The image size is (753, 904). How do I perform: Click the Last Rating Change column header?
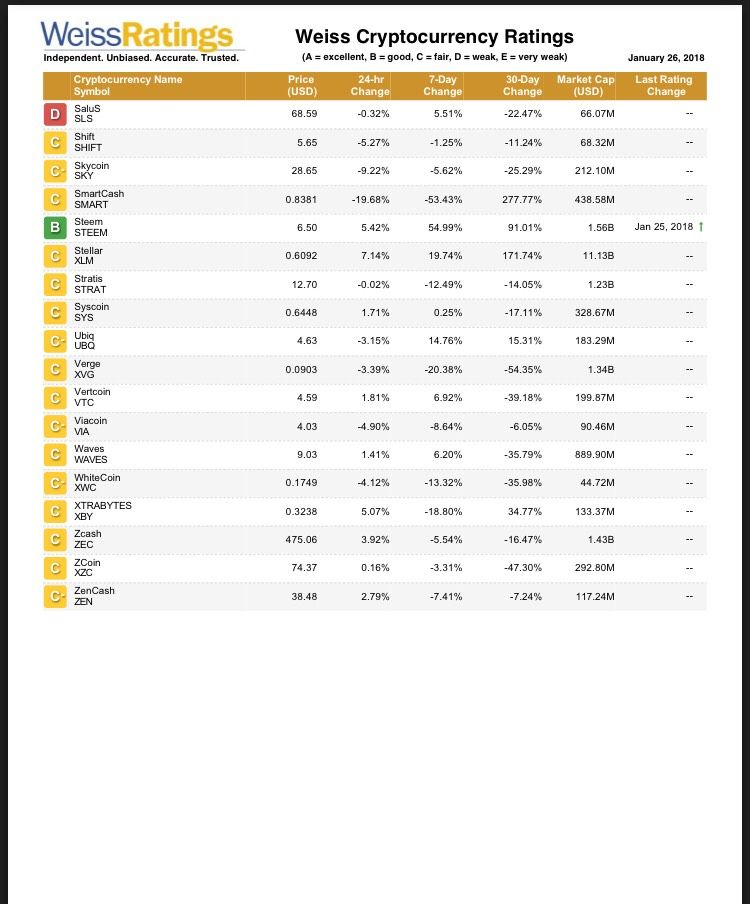tap(663, 85)
